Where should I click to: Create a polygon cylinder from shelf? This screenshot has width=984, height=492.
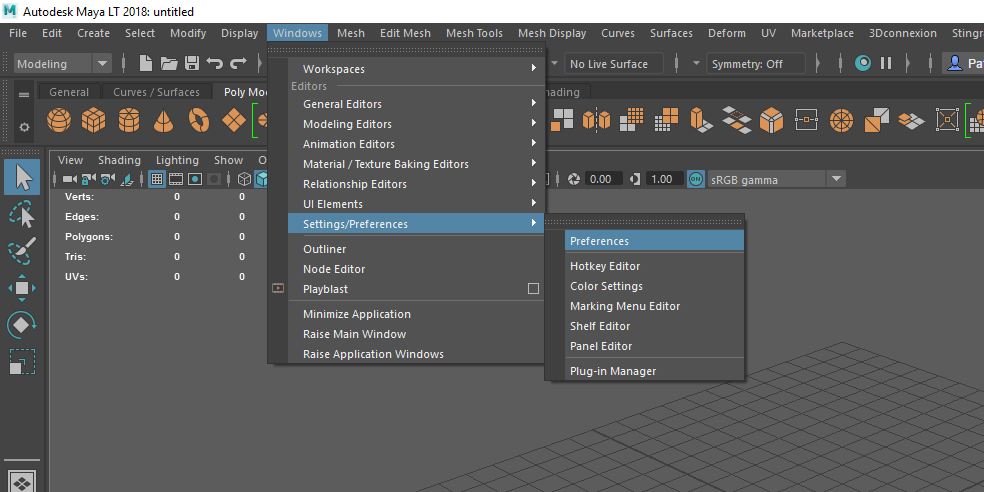coord(129,119)
